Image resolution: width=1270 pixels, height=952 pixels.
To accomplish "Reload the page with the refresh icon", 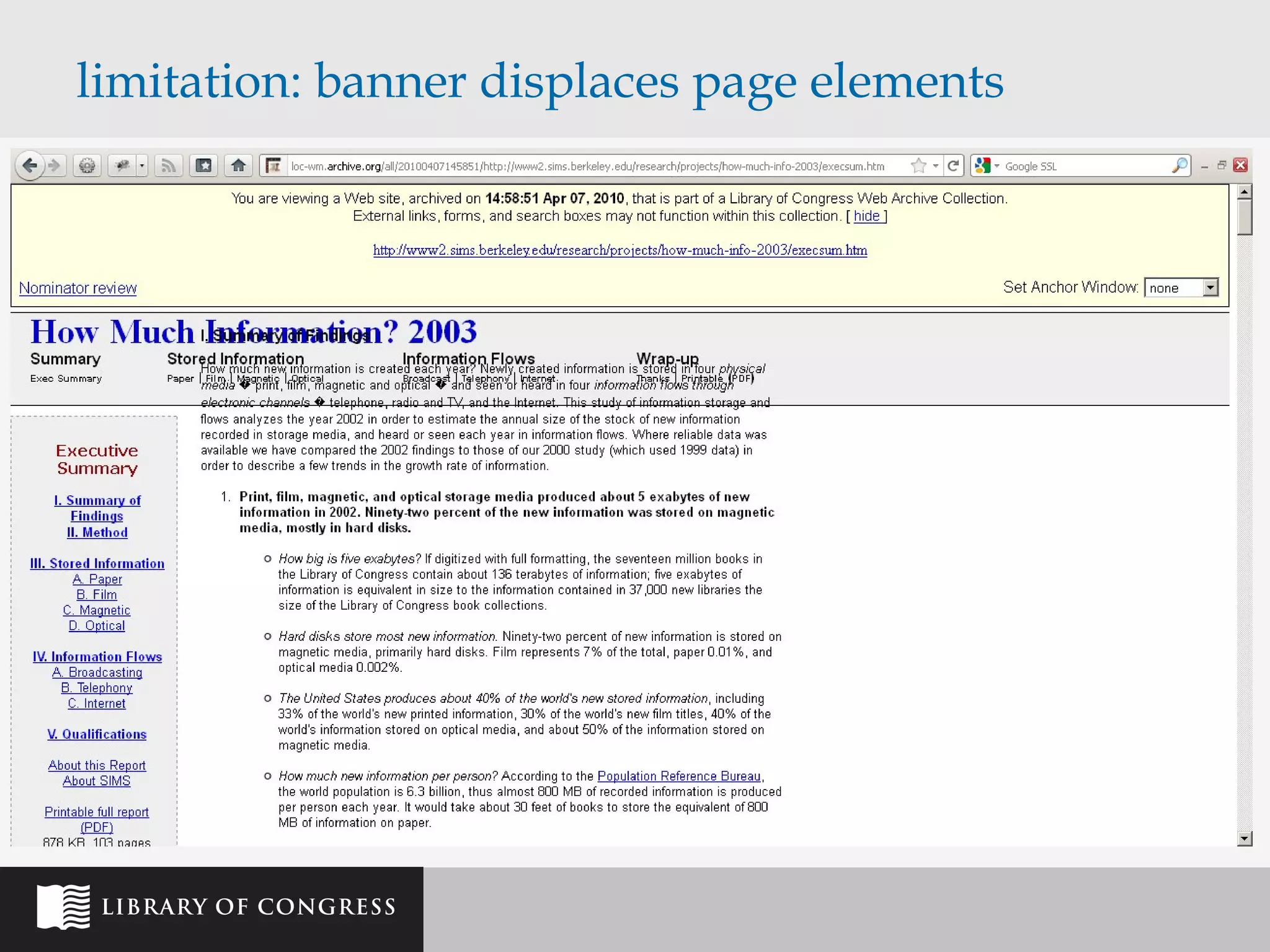I will click(954, 165).
